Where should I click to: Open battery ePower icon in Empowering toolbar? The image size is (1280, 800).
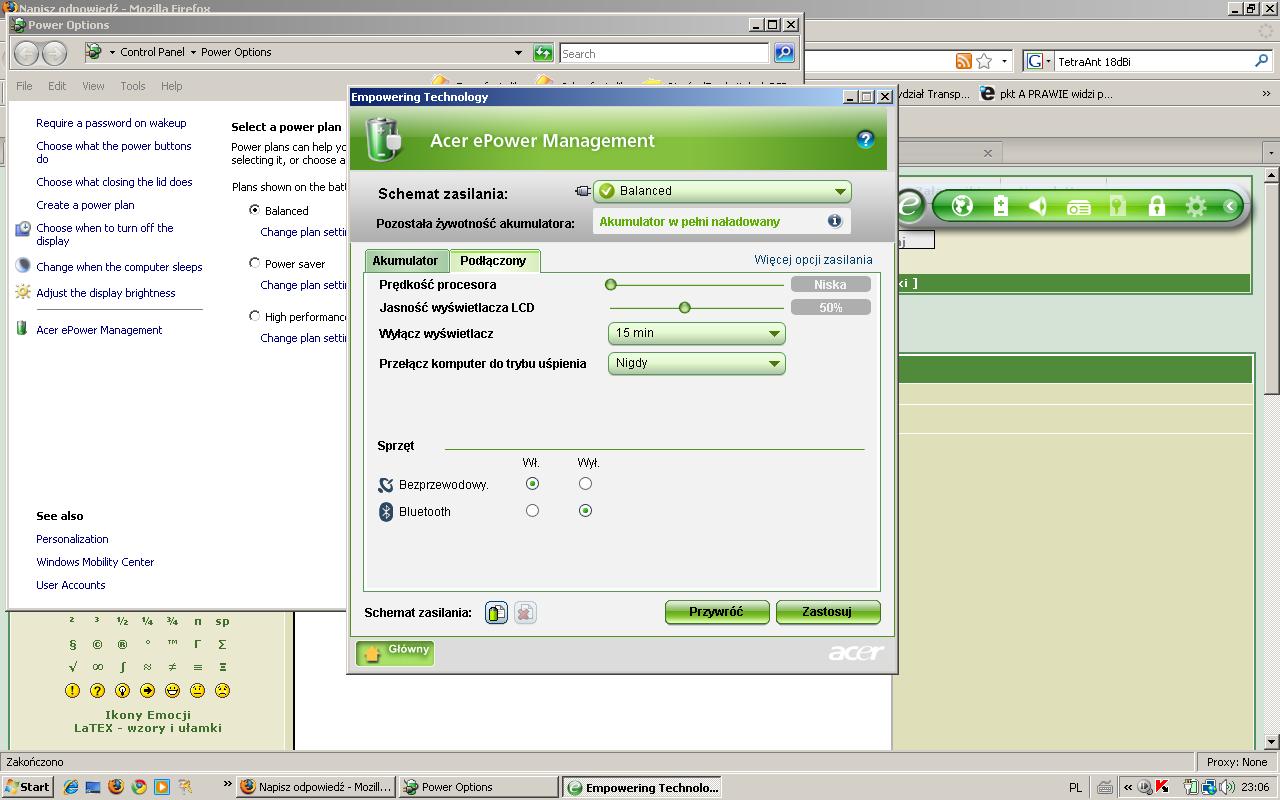pyautogui.click(x=1001, y=207)
